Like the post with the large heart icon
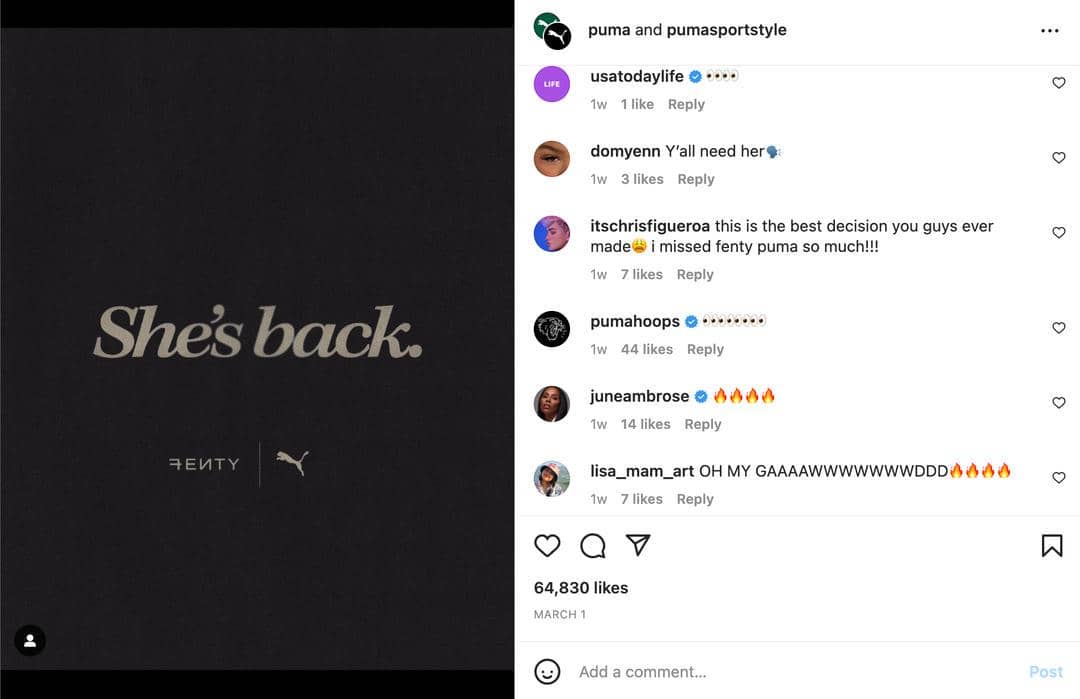Screen dimensions: 1080x699 547,545
